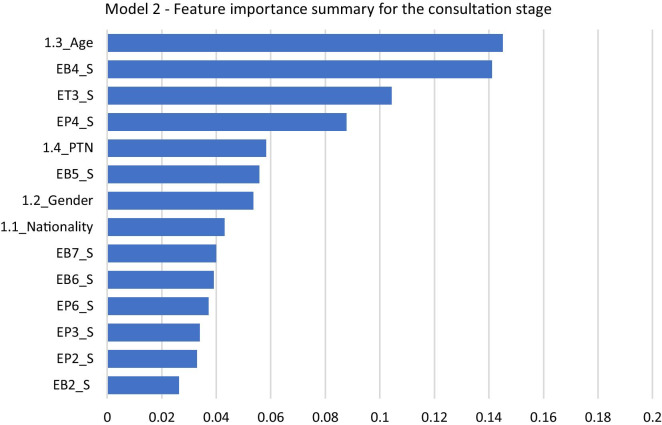
Task: Select the EB5_S feature bar
Action: (x=183, y=175)
